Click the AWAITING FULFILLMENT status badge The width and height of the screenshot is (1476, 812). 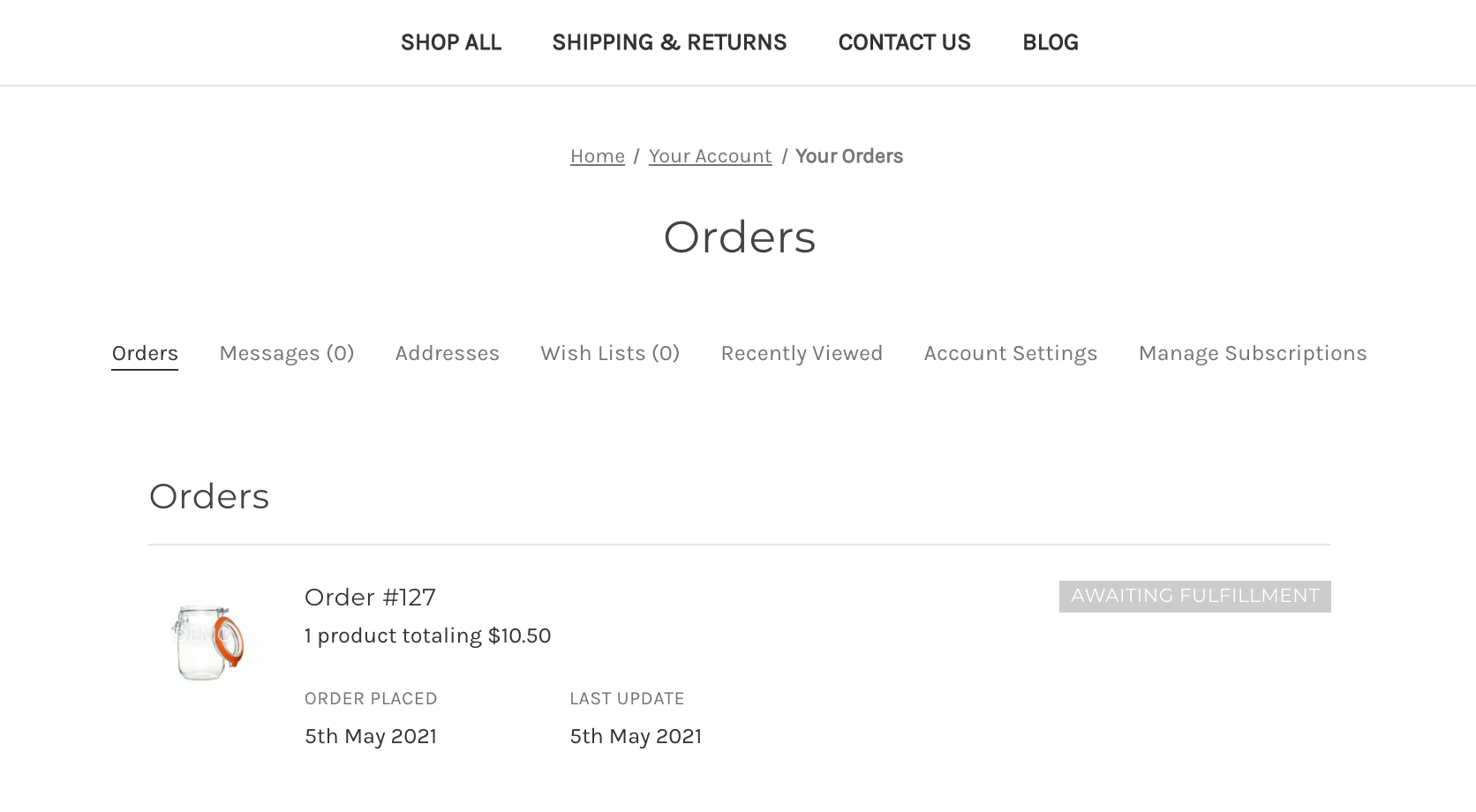[x=1195, y=597]
